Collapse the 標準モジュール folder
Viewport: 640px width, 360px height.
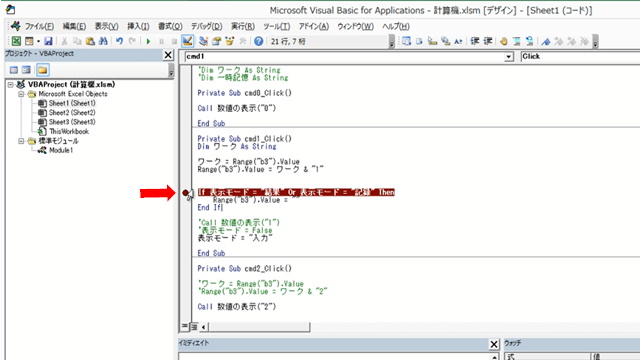(x=21, y=141)
